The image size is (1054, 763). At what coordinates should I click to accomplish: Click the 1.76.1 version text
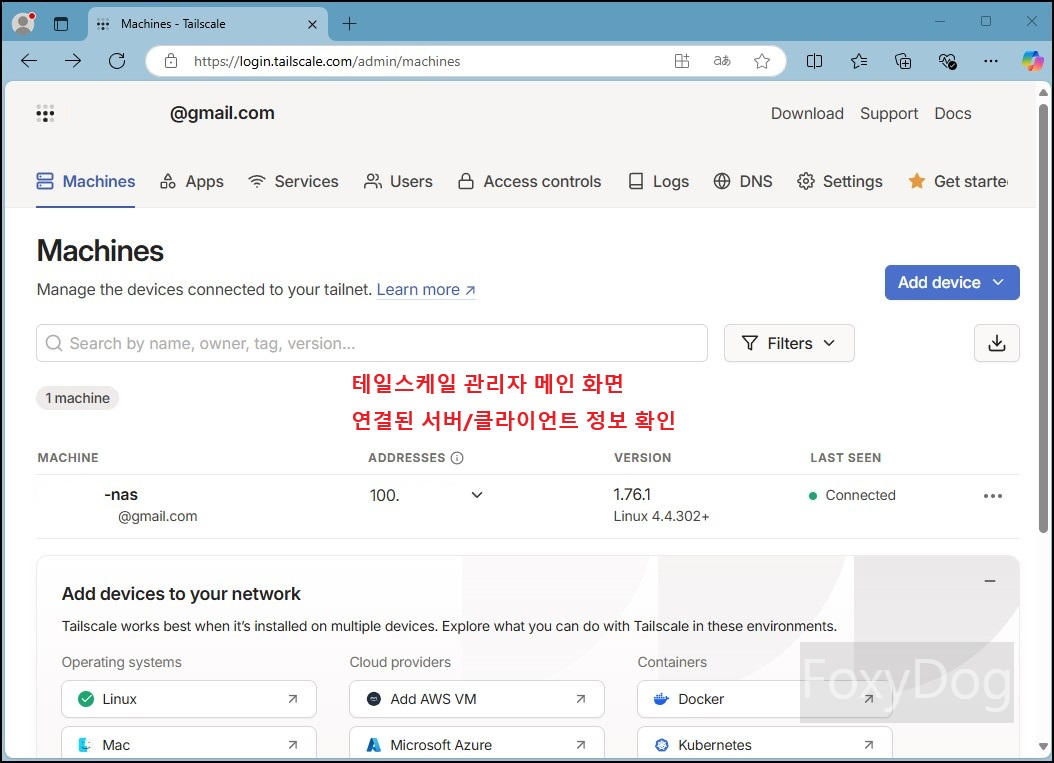pos(632,495)
